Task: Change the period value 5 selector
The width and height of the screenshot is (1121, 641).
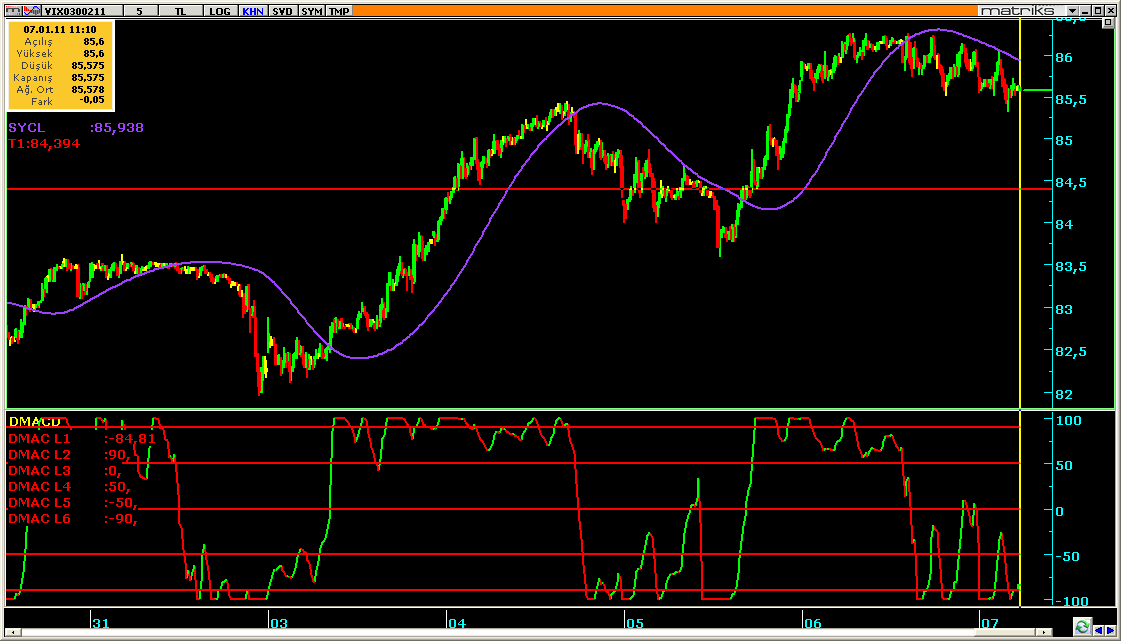Action: click(140, 10)
